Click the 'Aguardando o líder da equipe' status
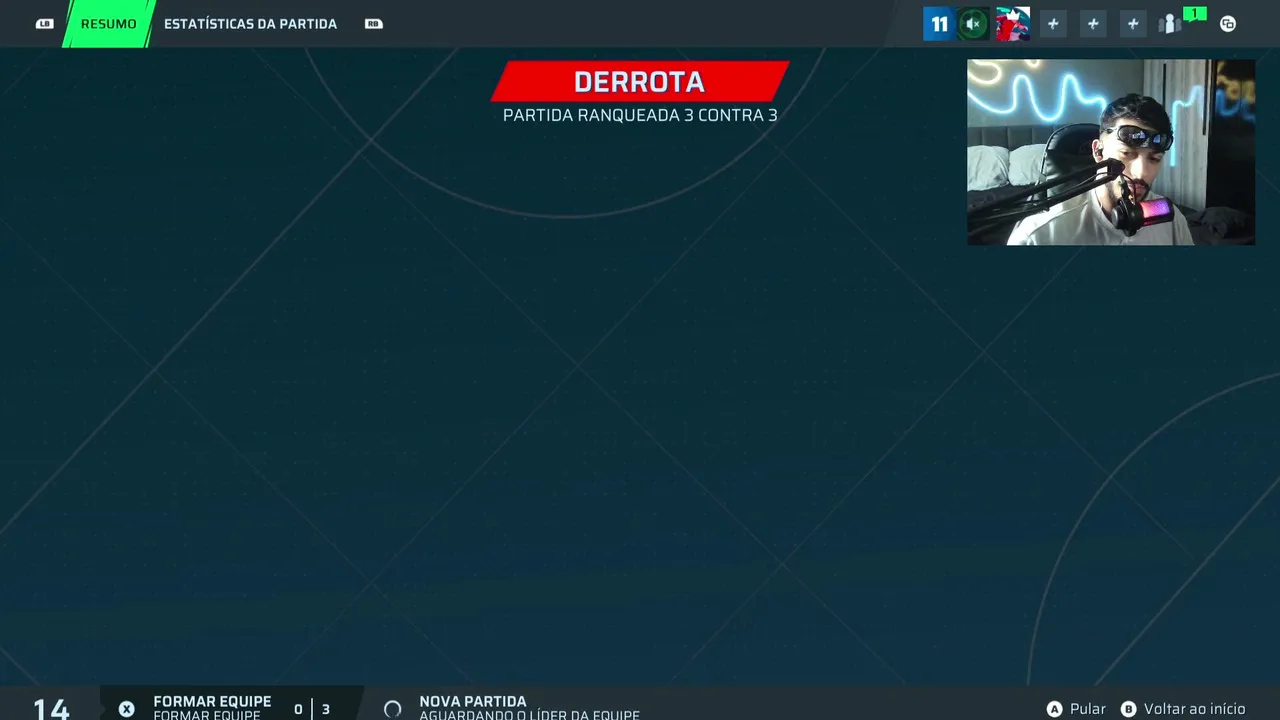 coord(529,715)
